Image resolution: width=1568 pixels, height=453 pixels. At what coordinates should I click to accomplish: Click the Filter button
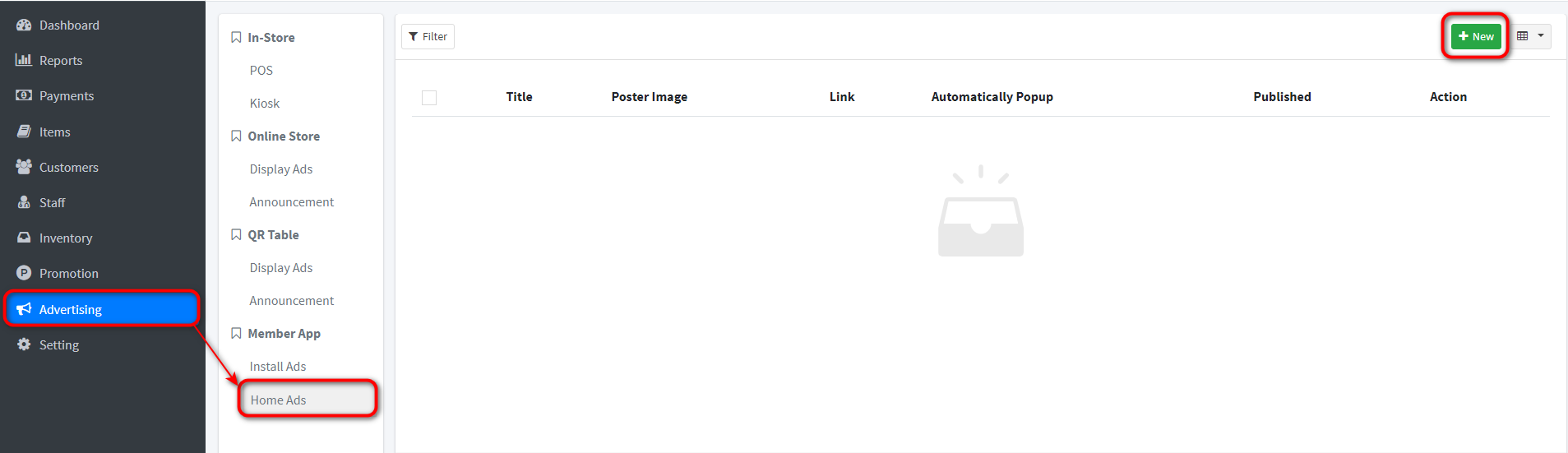pyautogui.click(x=428, y=36)
